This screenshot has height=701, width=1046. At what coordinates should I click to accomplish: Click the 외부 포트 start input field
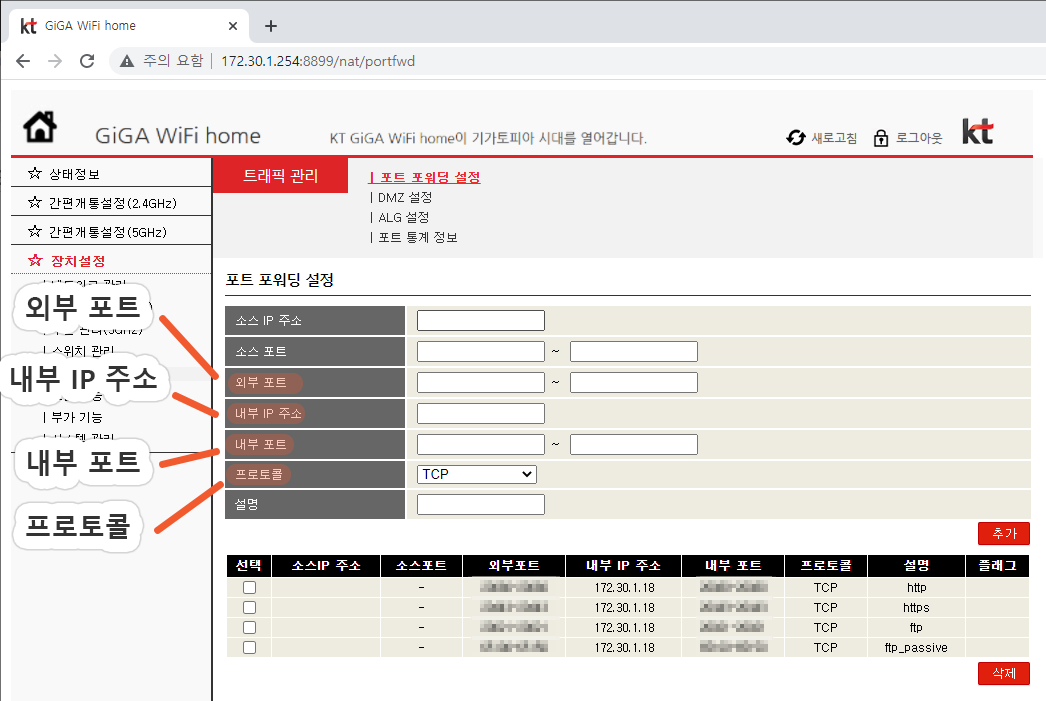click(x=481, y=382)
